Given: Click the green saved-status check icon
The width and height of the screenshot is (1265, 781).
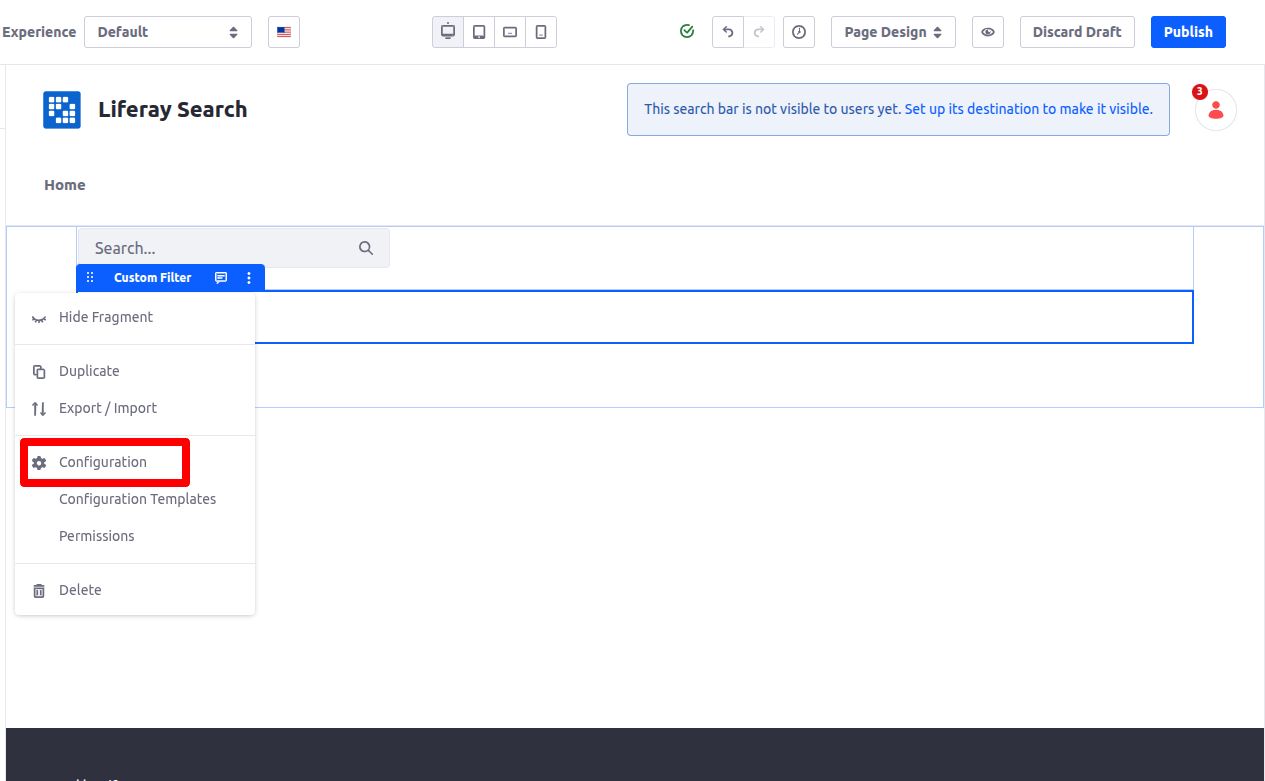Looking at the screenshot, I should click(x=687, y=32).
